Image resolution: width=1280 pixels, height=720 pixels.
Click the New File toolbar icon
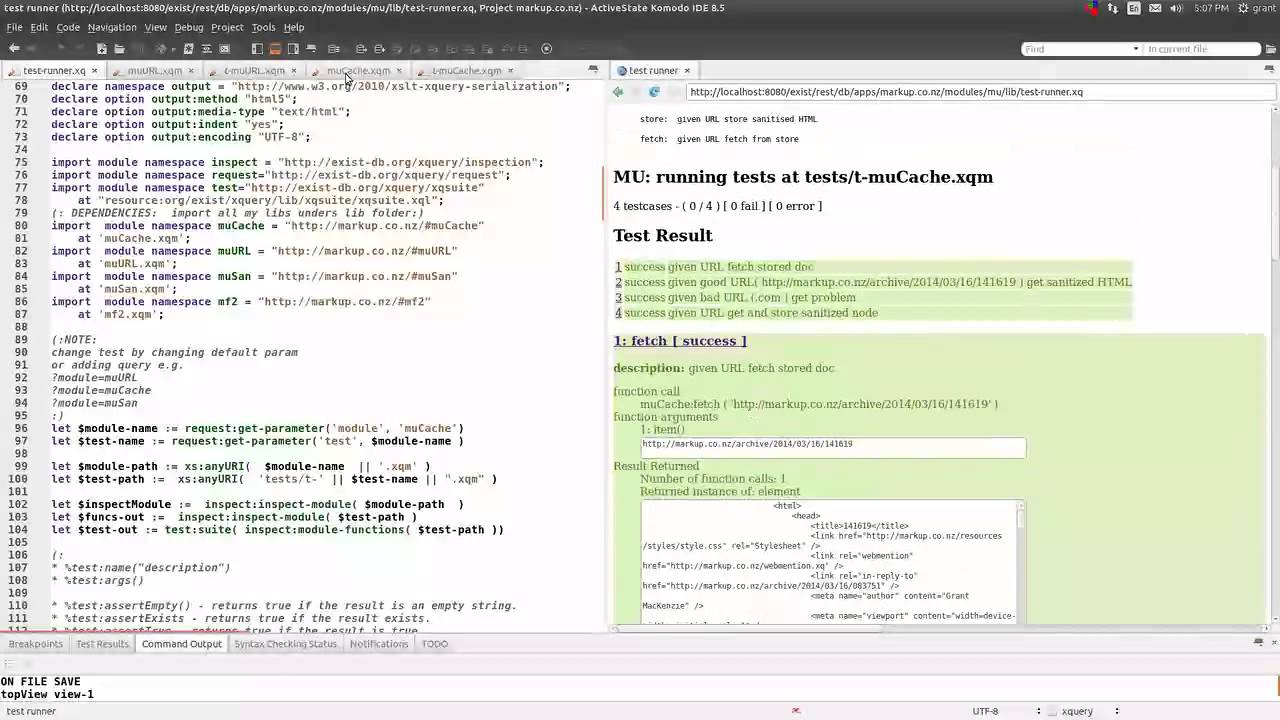point(101,48)
